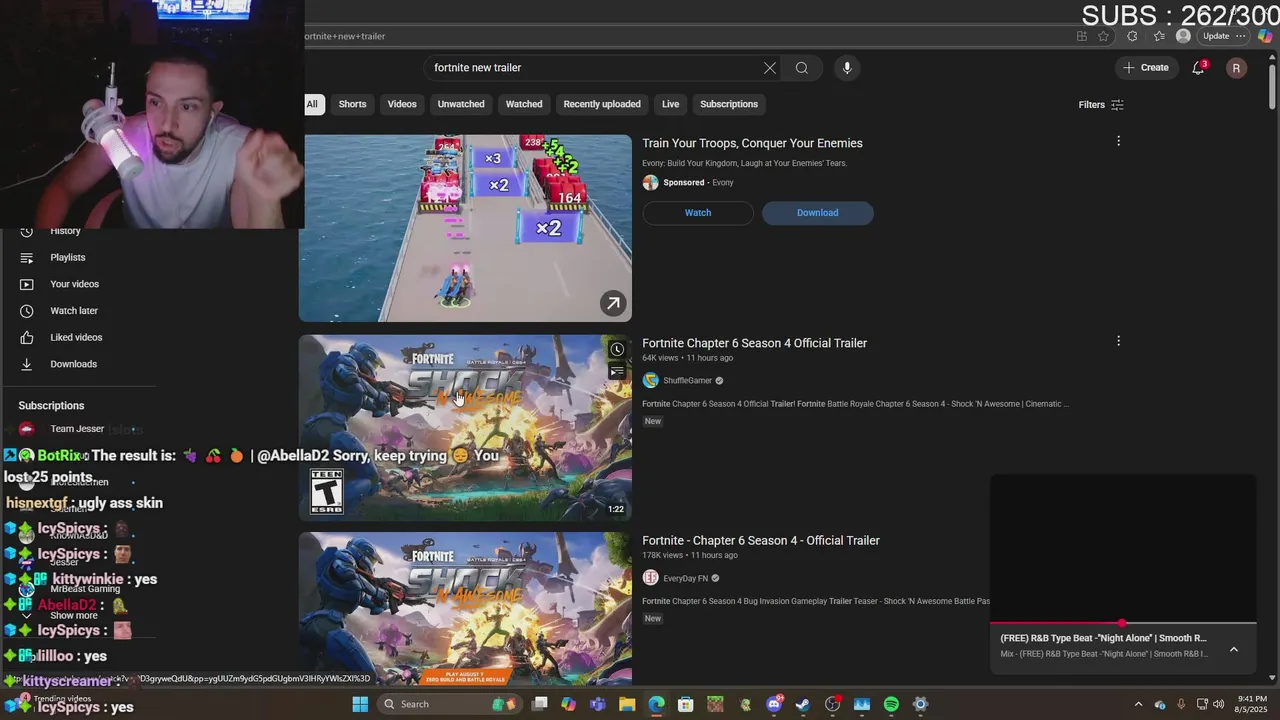
Task: Select the Subscriptions filter chip
Action: pos(729,104)
